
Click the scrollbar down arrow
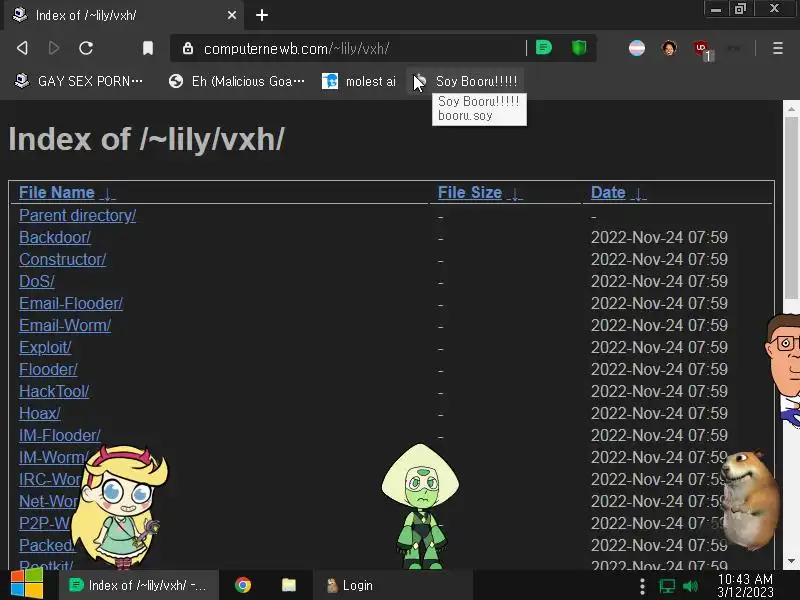(x=791, y=561)
